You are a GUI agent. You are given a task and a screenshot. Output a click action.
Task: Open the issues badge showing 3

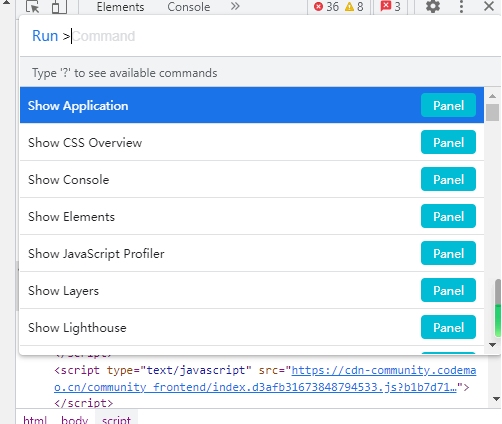390,7
